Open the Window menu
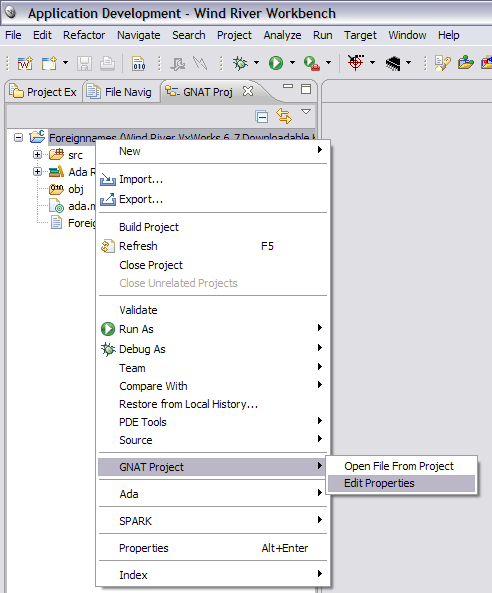Image resolution: width=492 pixels, height=593 pixels. click(407, 35)
